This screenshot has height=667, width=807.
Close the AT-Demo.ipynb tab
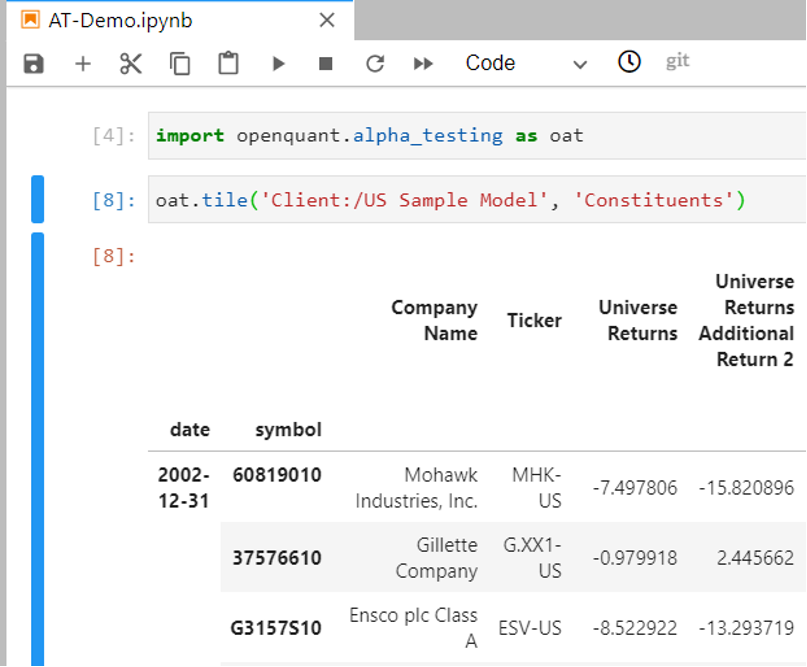point(327,21)
